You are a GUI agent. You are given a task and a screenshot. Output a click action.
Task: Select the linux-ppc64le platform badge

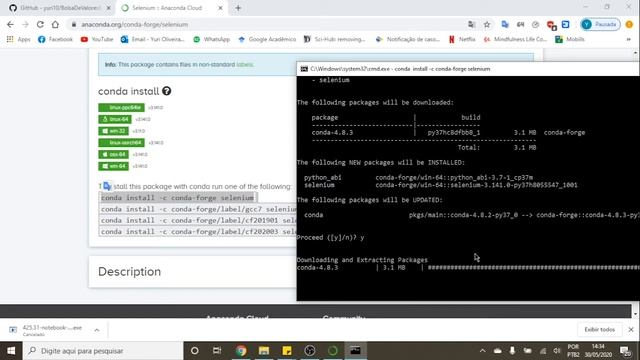pyautogui.click(x=121, y=107)
